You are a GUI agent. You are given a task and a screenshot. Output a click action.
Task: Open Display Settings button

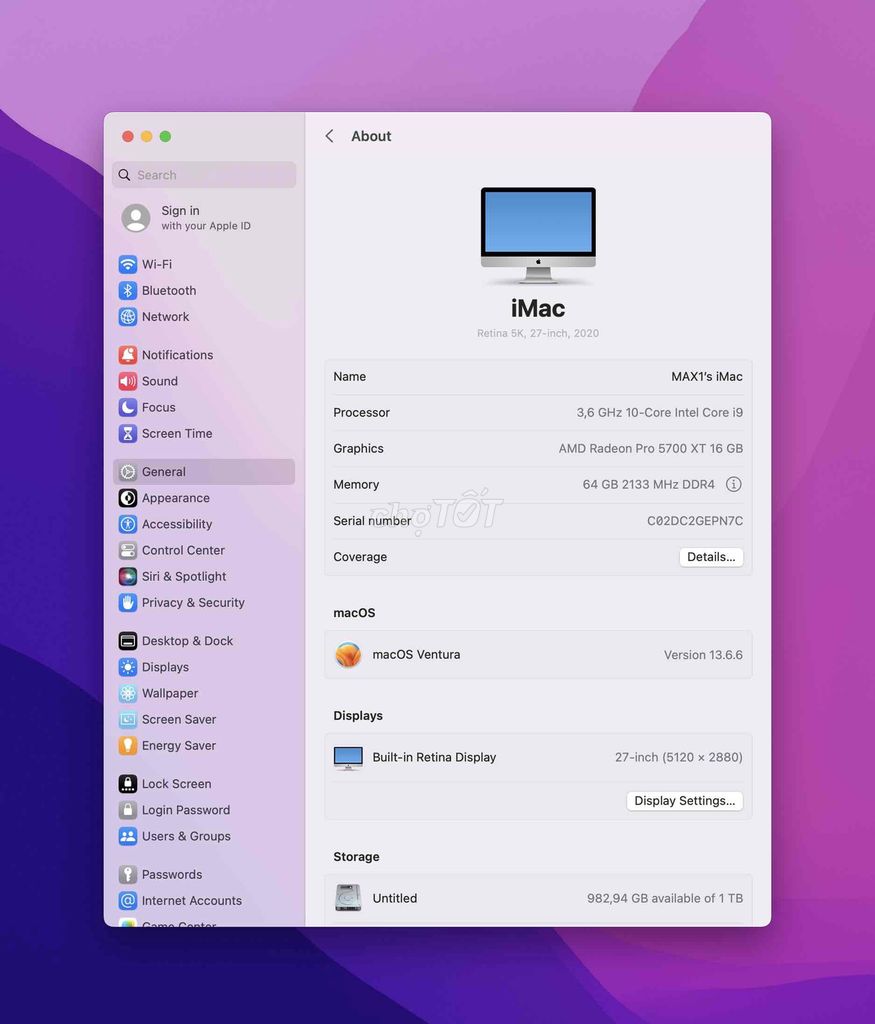click(684, 801)
